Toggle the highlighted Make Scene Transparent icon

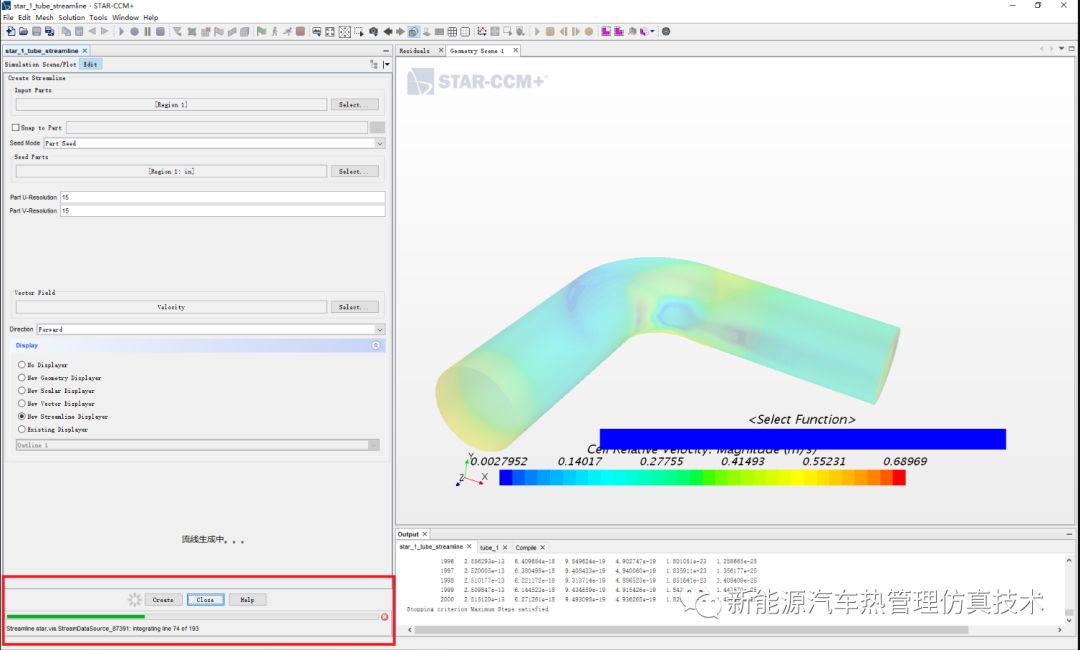(x=413, y=31)
